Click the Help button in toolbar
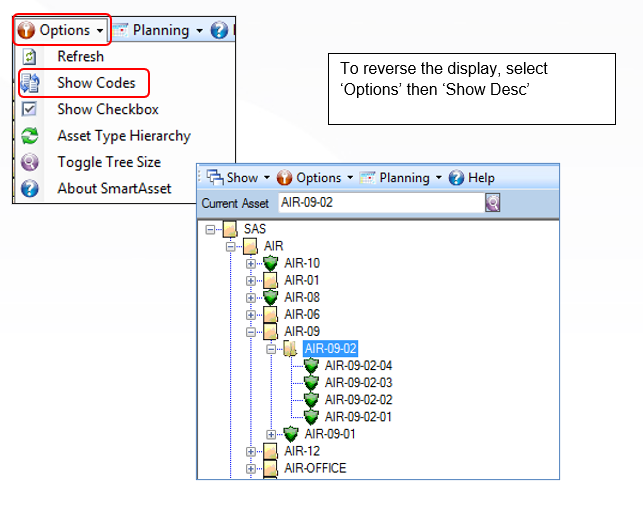The height and width of the screenshot is (519, 643). tap(472, 178)
